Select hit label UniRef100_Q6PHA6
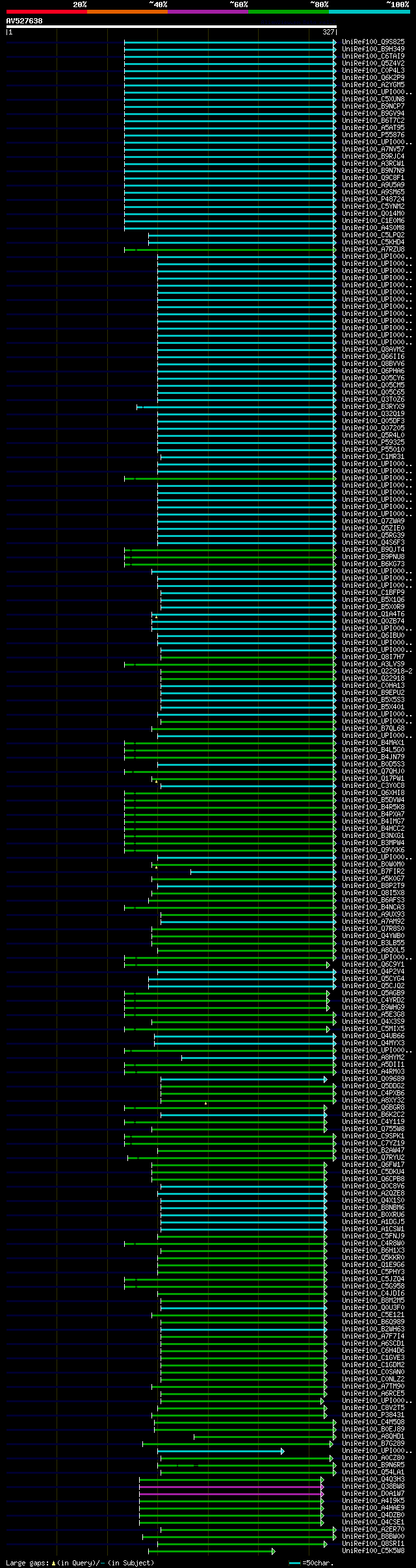 coord(373,371)
